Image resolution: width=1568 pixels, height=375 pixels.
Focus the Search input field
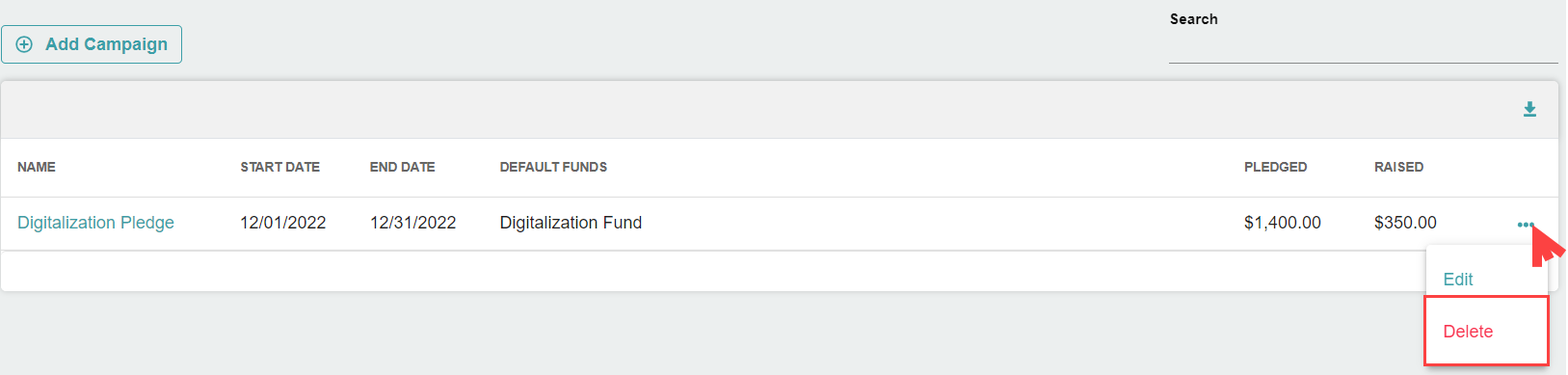(x=1363, y=47)
